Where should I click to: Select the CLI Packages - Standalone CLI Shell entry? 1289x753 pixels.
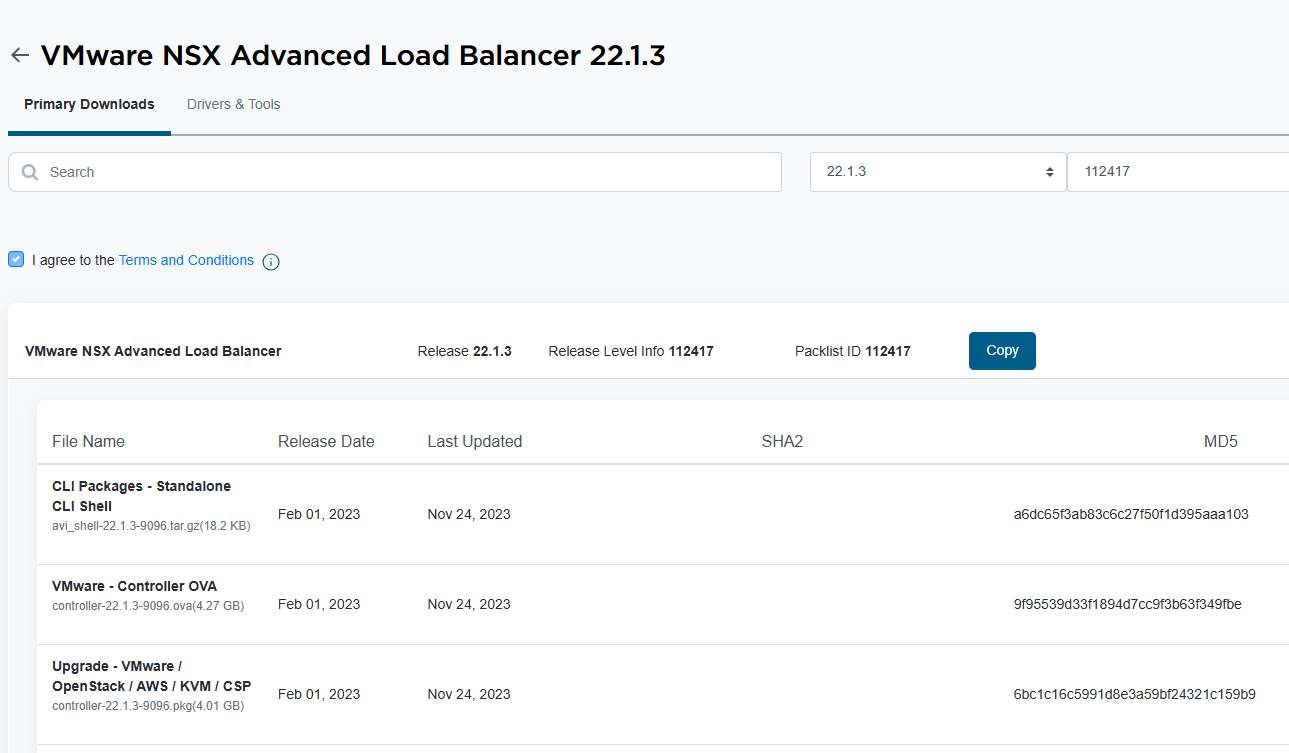click(x=141, y=496)
